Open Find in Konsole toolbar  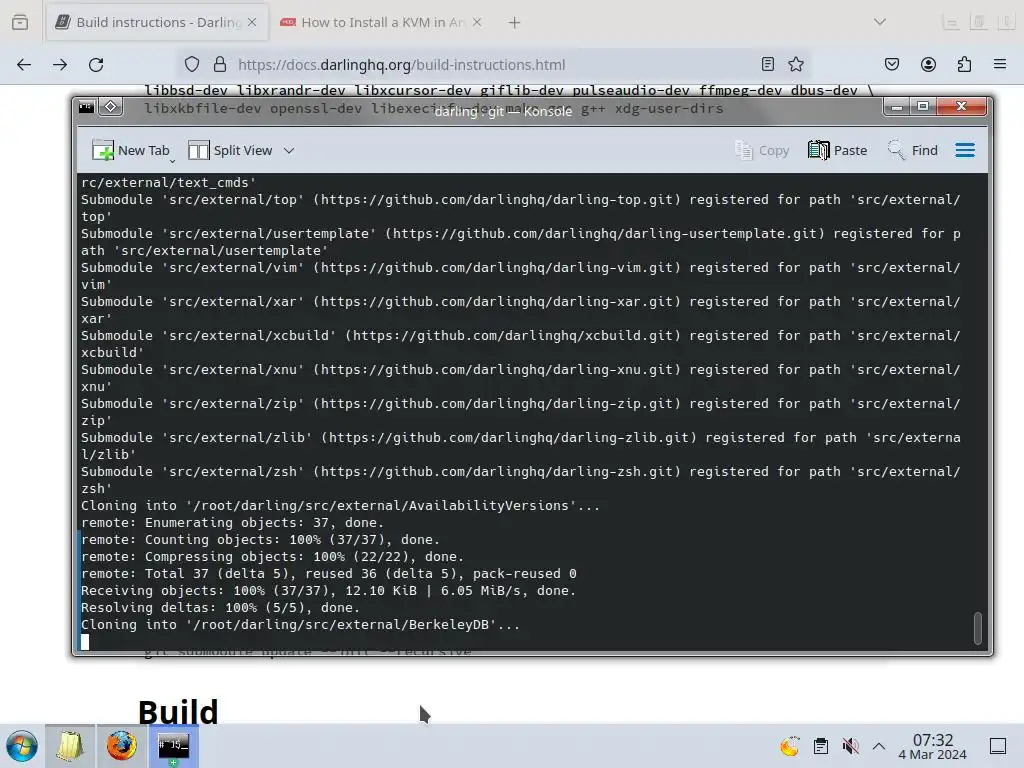click(x=912, y=151)
